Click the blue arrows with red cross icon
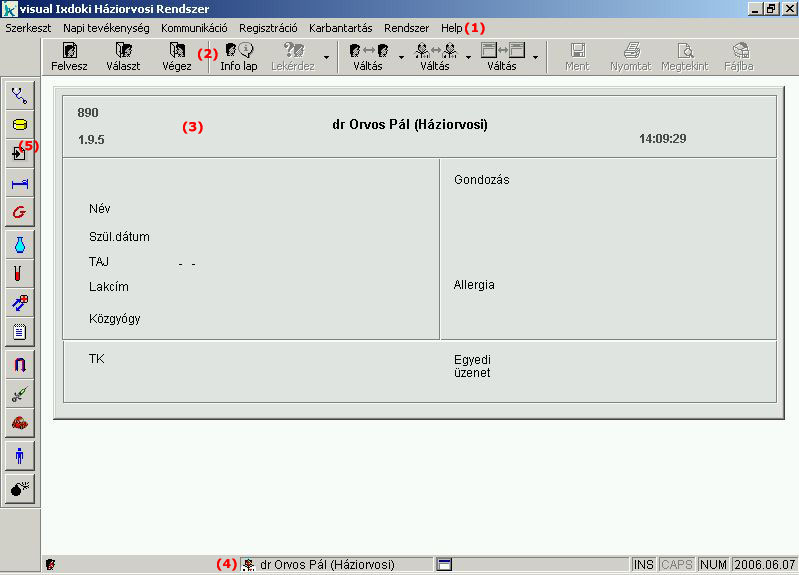The image size is (799, 575). [x=19, y=303]
